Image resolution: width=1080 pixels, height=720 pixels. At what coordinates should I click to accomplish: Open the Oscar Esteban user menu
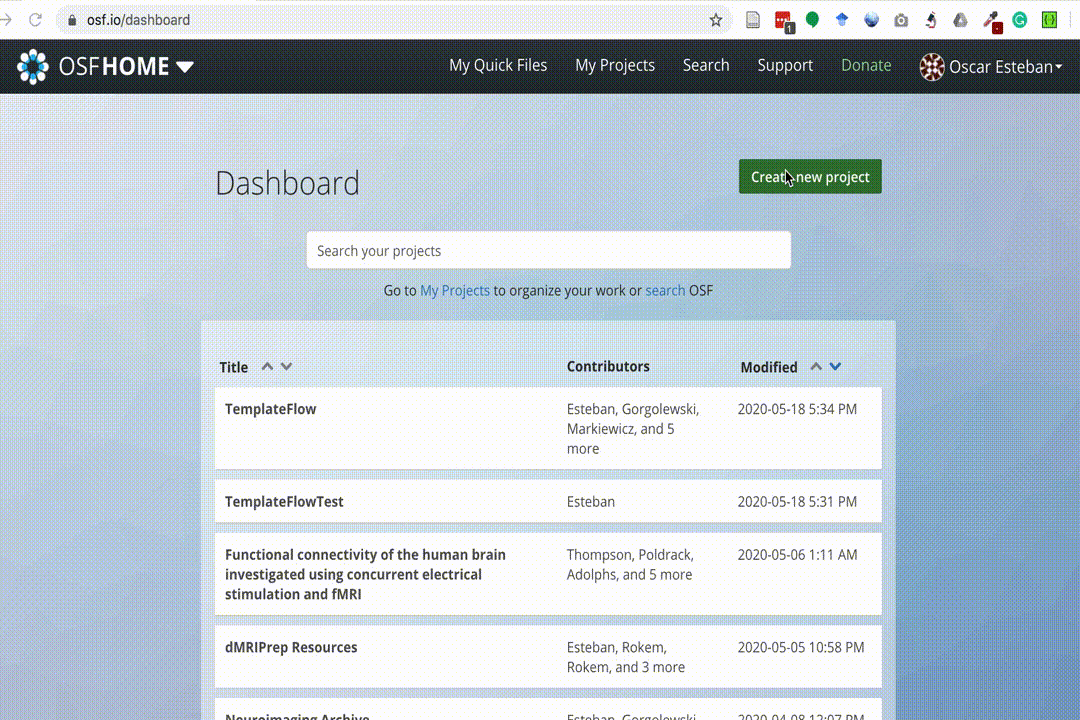(990, 67)
